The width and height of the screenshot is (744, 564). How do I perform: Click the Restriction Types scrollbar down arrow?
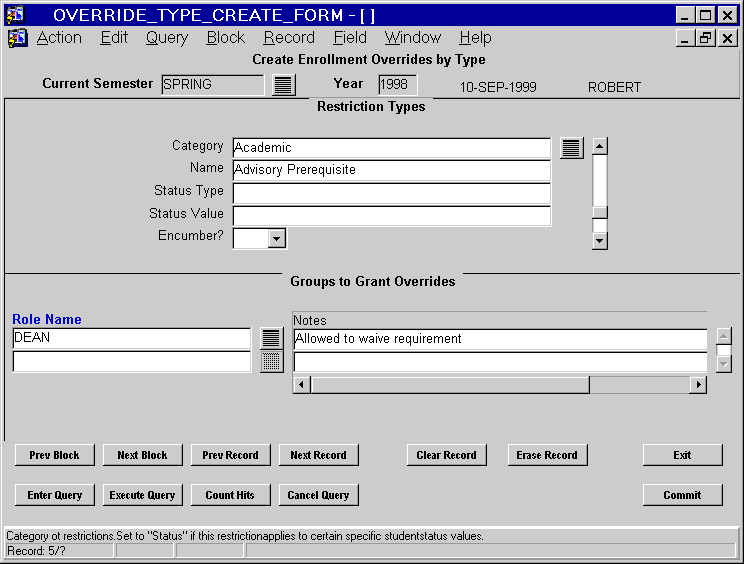tap(600, 241)
